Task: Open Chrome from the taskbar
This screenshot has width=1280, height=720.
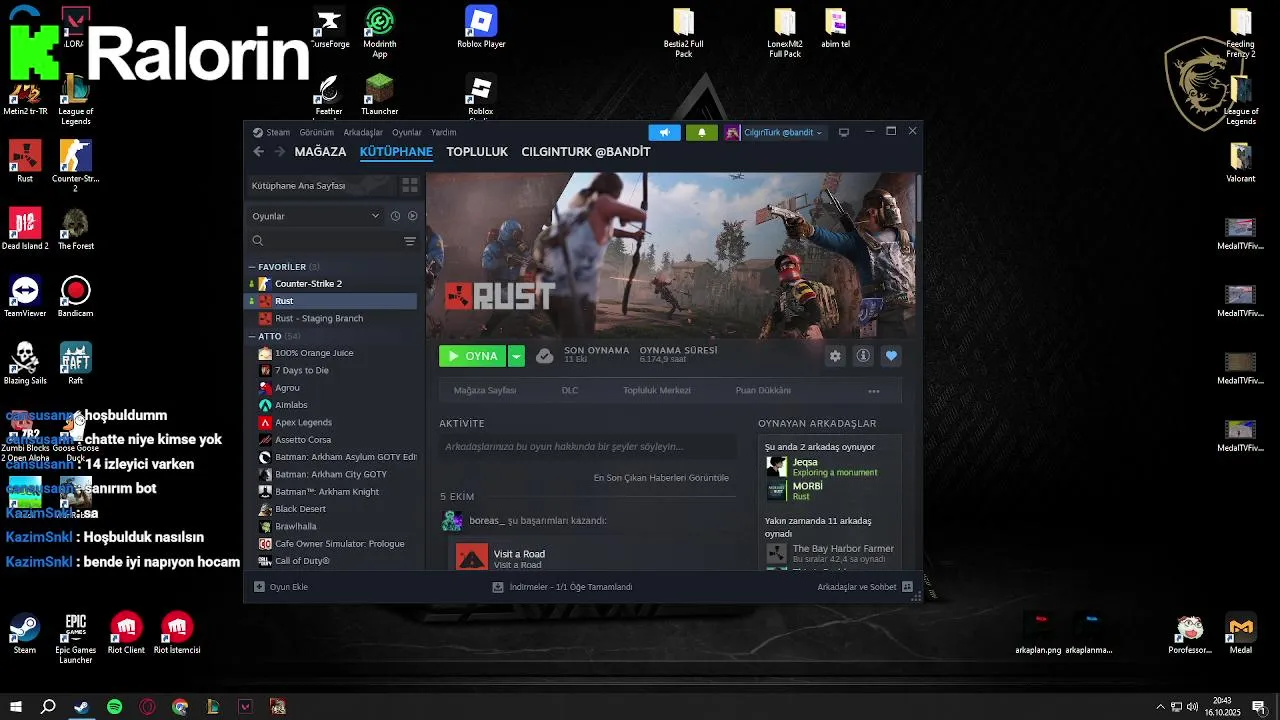Action: point(180,707)
